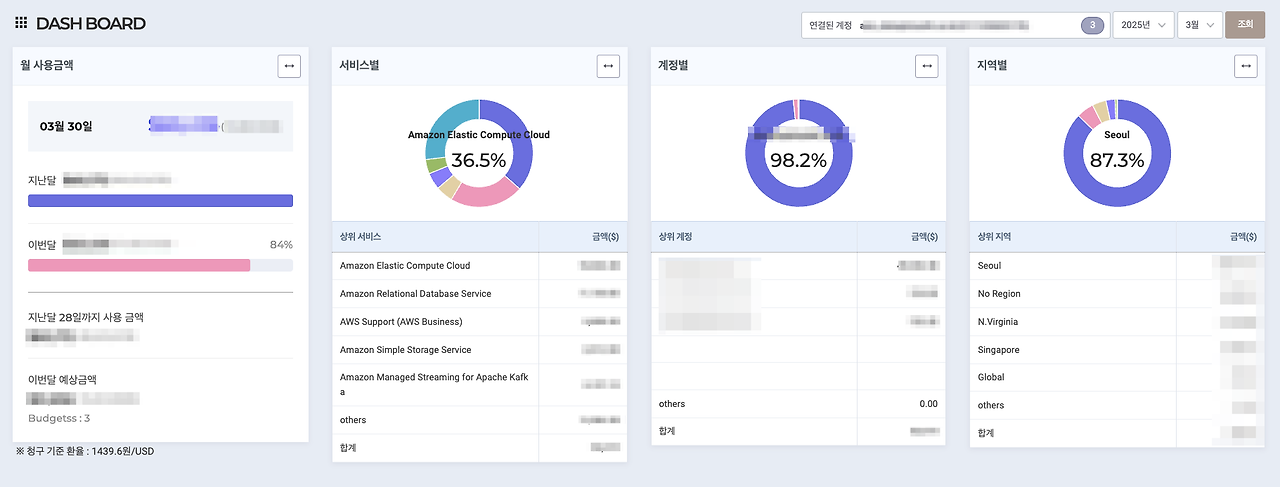This screenshot has width=1280, height=487.
Task: Click the DASH BOARD page title
Action: [91, 23]
